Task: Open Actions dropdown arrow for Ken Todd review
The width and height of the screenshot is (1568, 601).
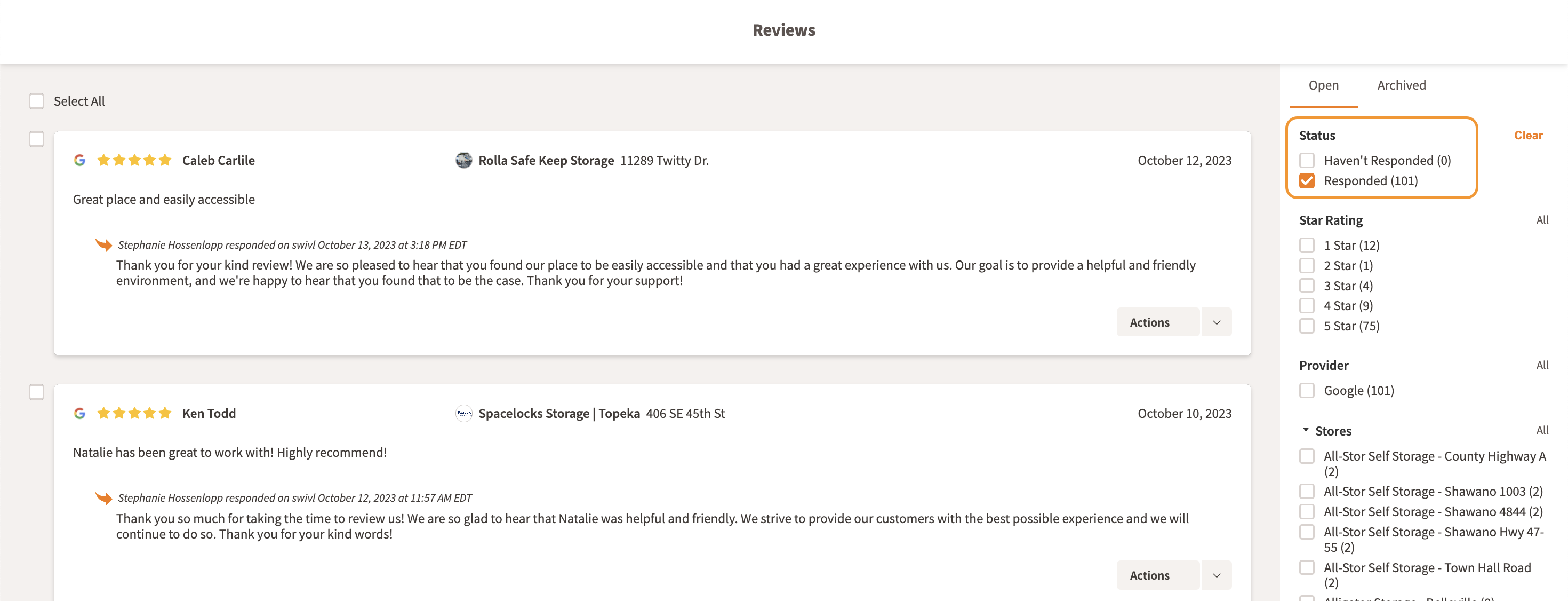Action: point(1216,575)
